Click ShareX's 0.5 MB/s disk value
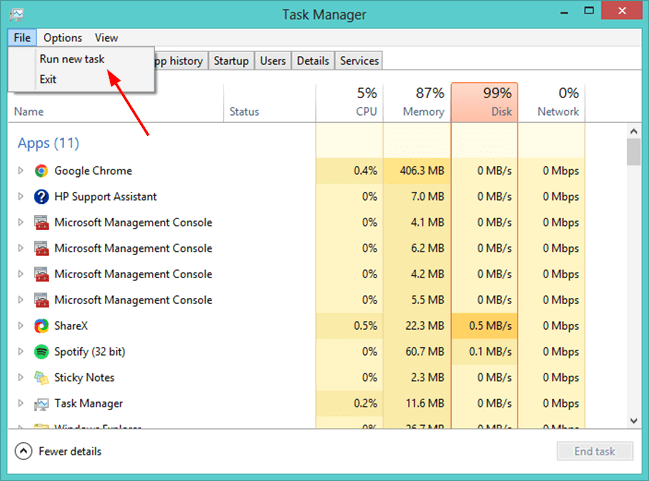The width and height of the screenshot is (649, 481). (490, 326)
